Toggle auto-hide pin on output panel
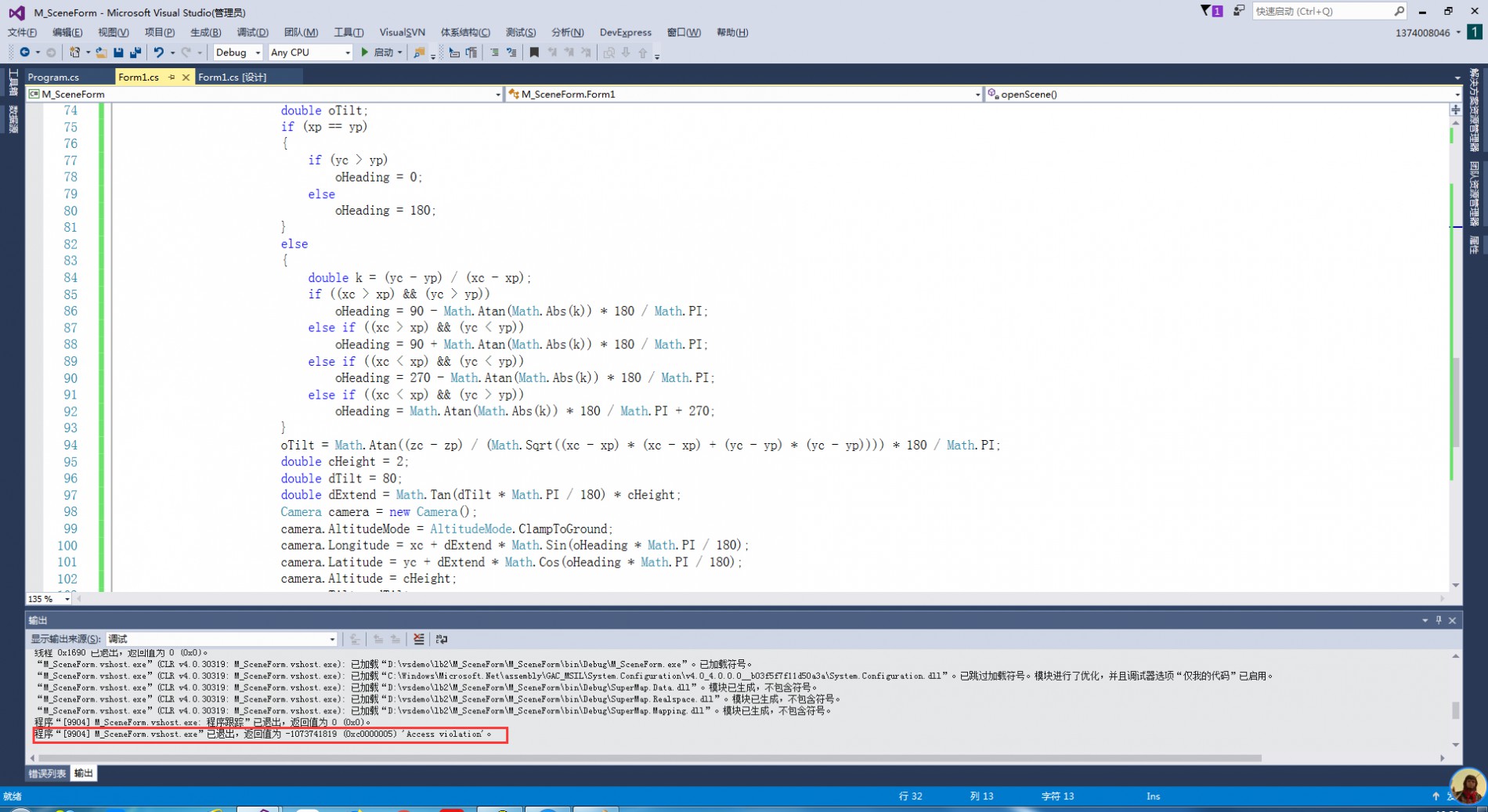Image resolution: width=1488 pixels, height=812 pixels. point(1439,620)
